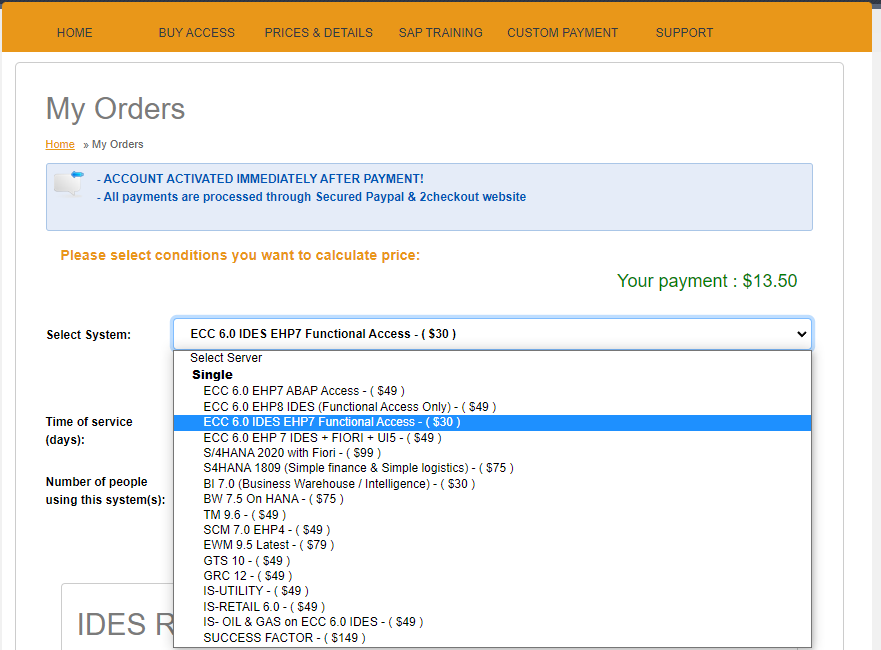Open PRICES & DETAILS menu item

coord(319,33)
